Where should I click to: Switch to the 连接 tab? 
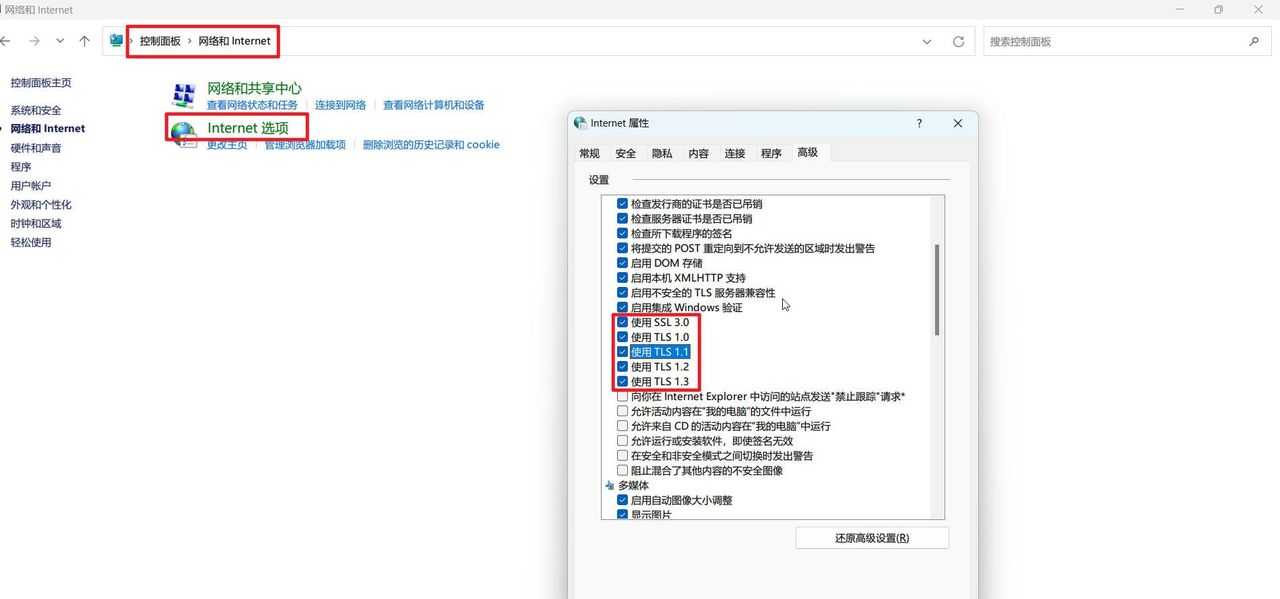click(735, 153)
